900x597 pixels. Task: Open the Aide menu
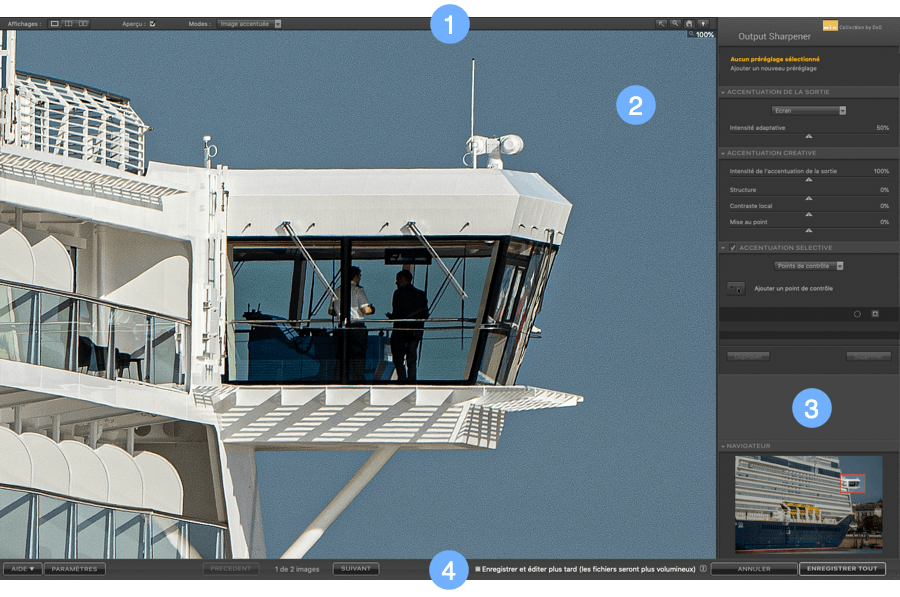(x=23, y=569)
